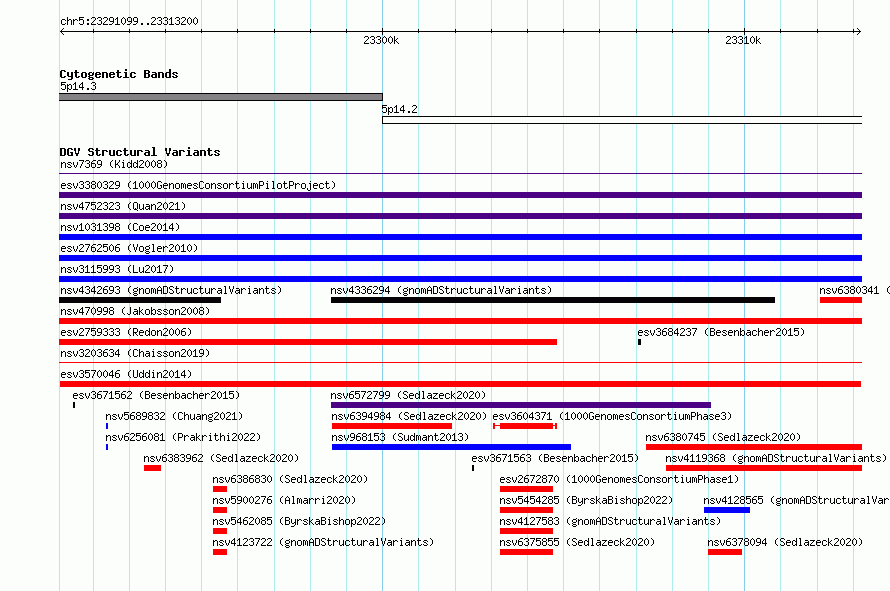
Task: Open esv3684237 (Besenbacher2015) label
Action: pyautogui.click(x=721, y=333)
